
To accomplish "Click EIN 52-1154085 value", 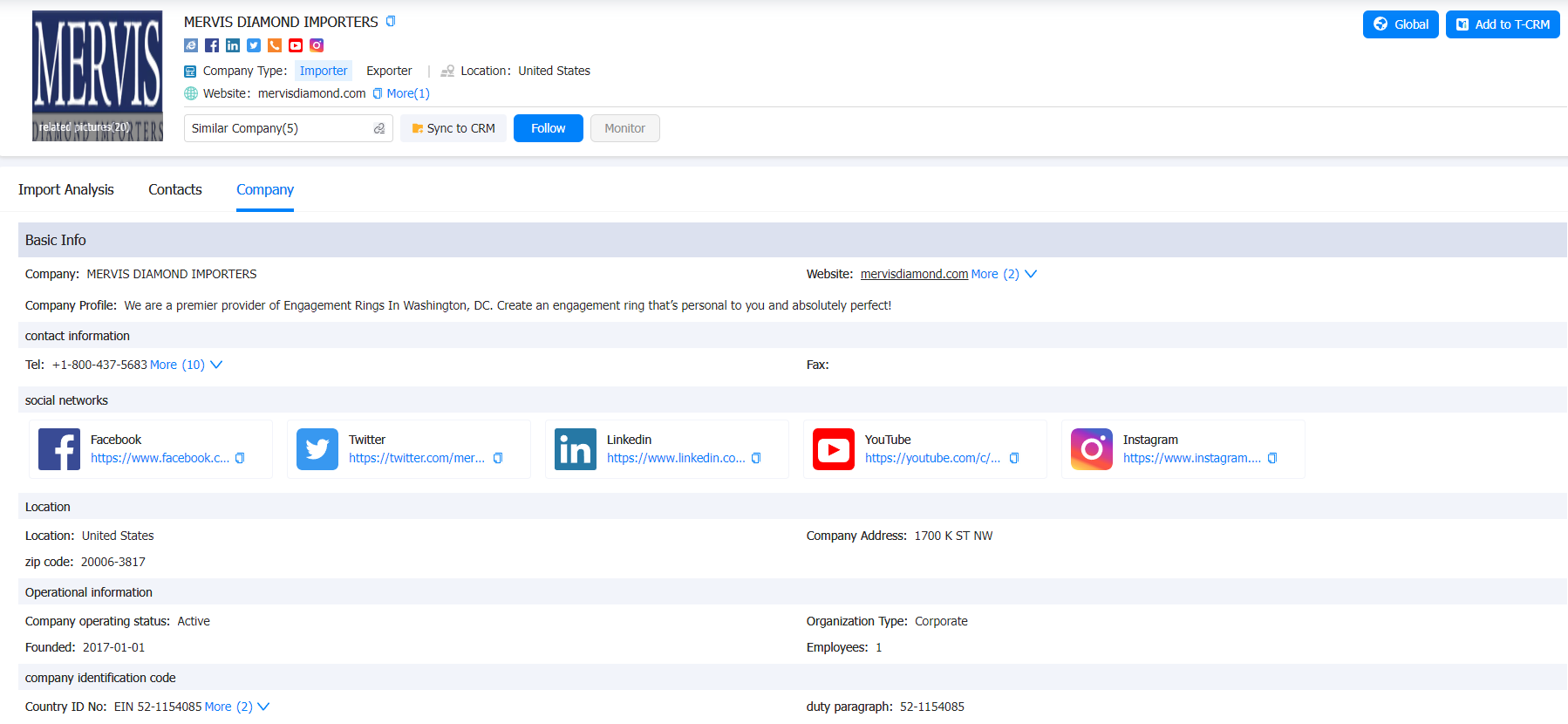I will click(x=158, y=707).
